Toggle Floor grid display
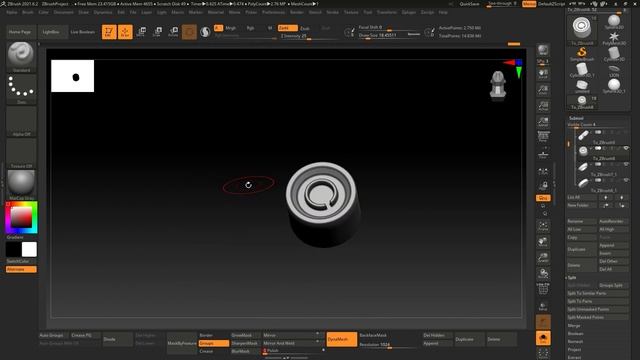This screenshot has width=640, height=360. (543, 153)
